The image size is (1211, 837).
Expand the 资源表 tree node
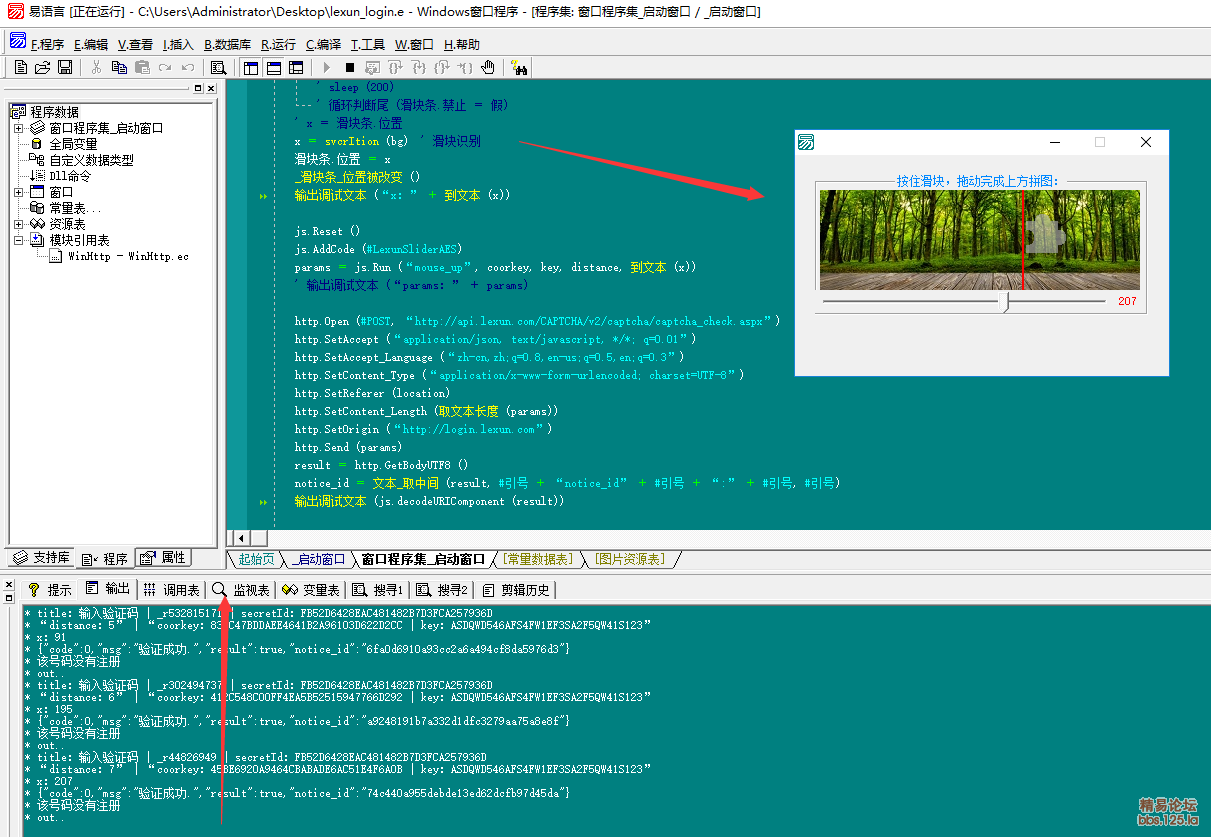[x=18, y=224]
